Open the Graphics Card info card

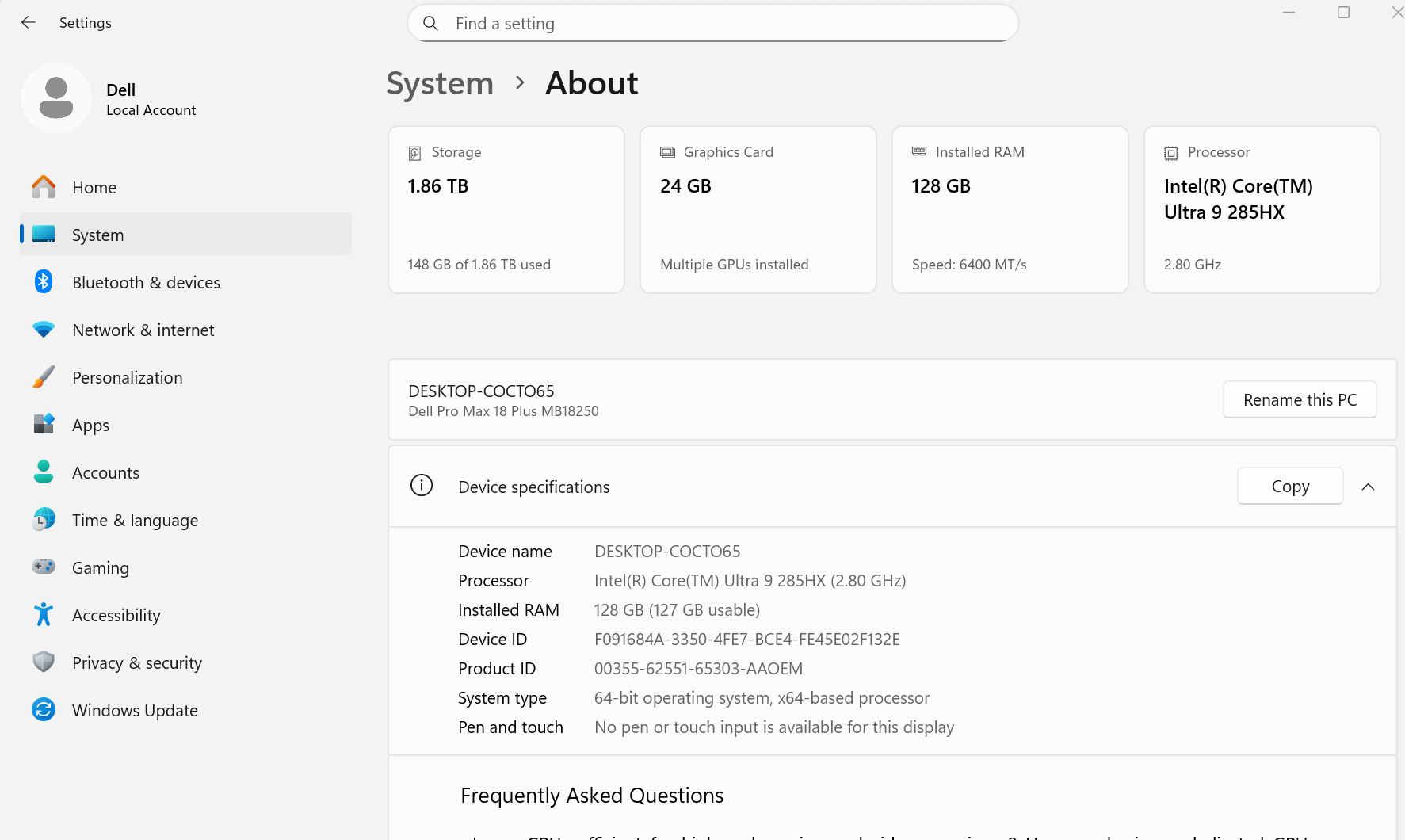pos(758,209)
